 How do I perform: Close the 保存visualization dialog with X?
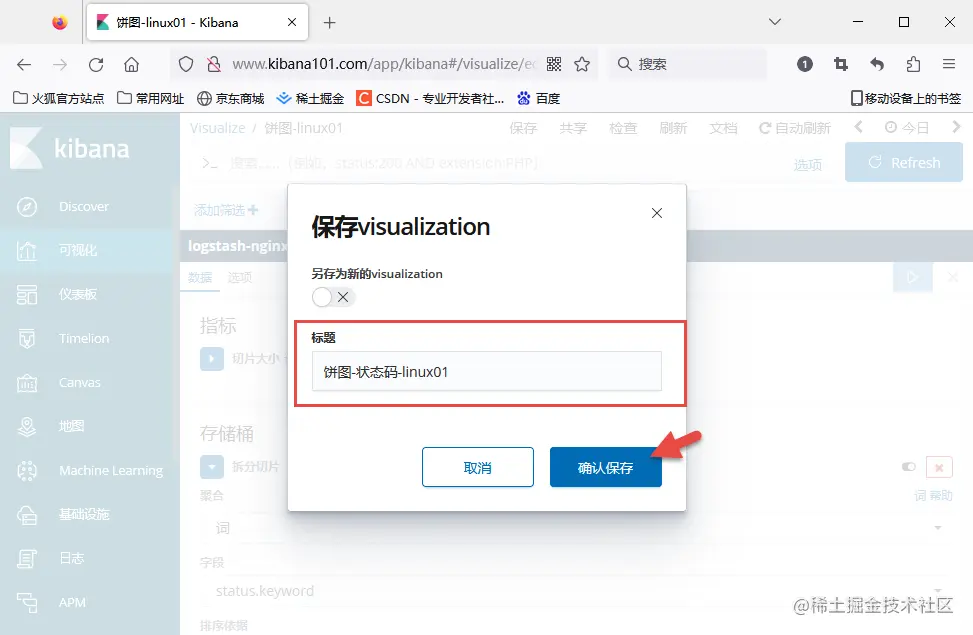pos(657,213)
